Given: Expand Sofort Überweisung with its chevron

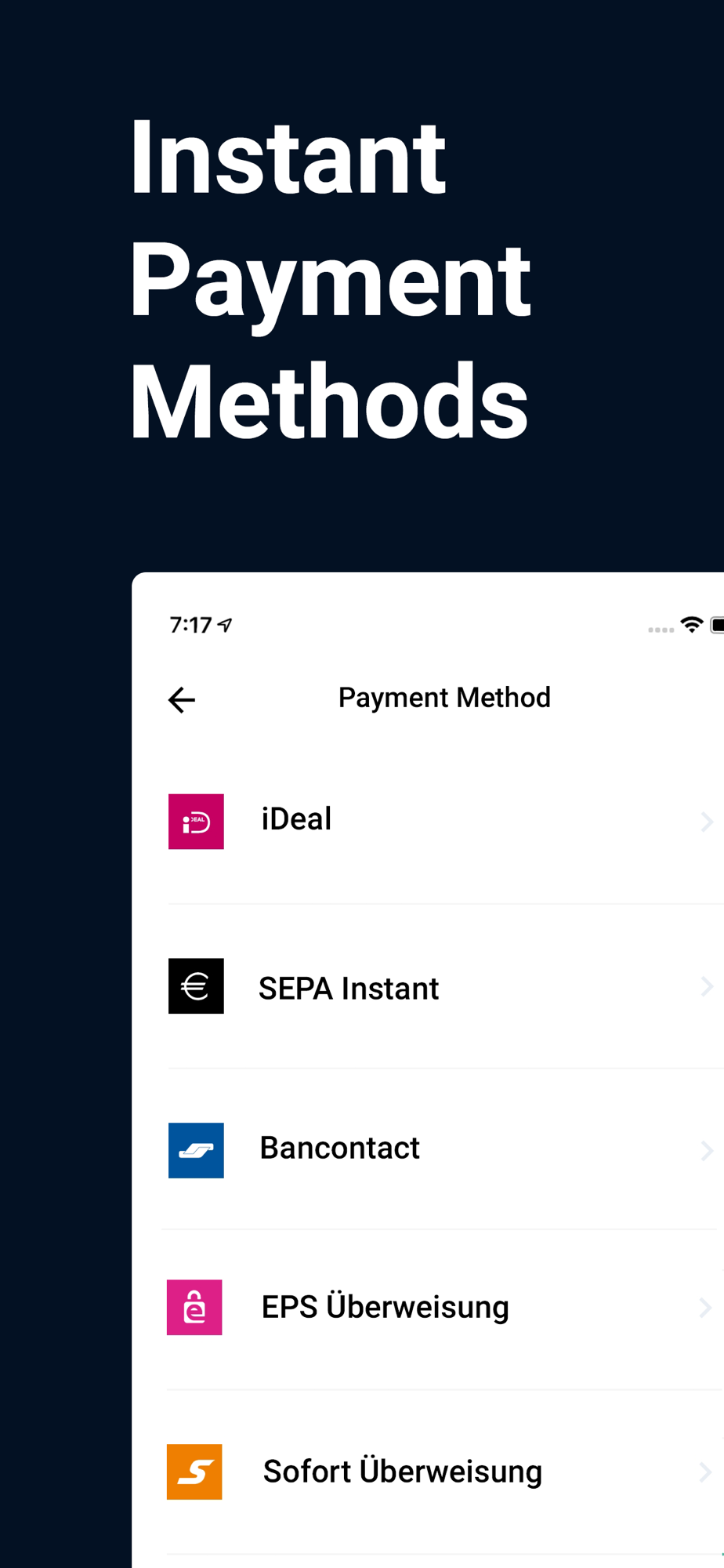Looking at the screenshot, I should click(705, 1473).
